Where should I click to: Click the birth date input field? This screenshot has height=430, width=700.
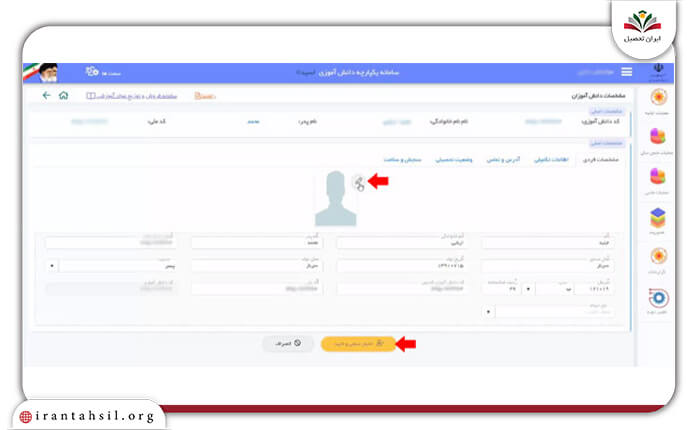coord(402,266)
